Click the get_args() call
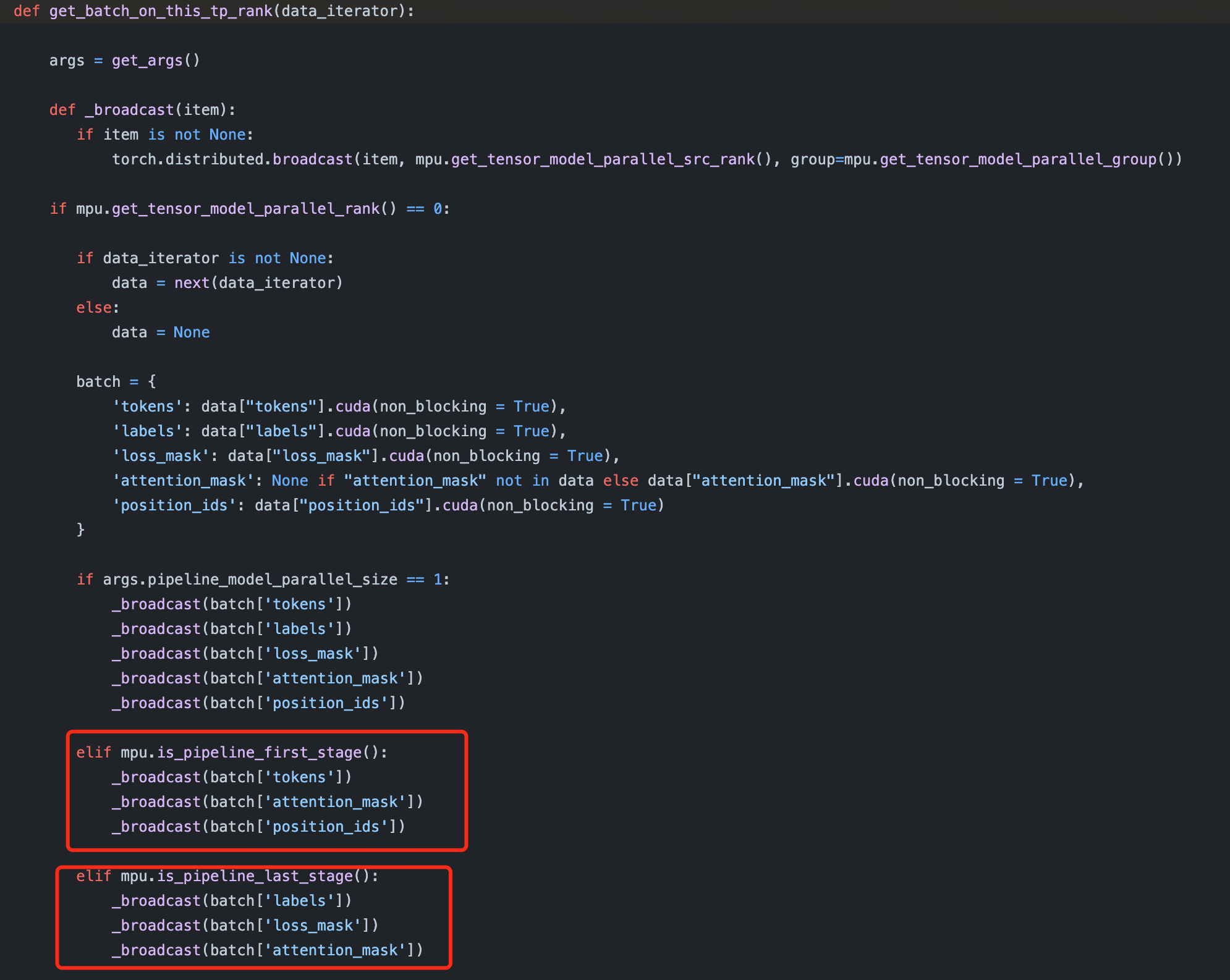Viewport: 1230px width, 980px height. (x=156, y=61)
